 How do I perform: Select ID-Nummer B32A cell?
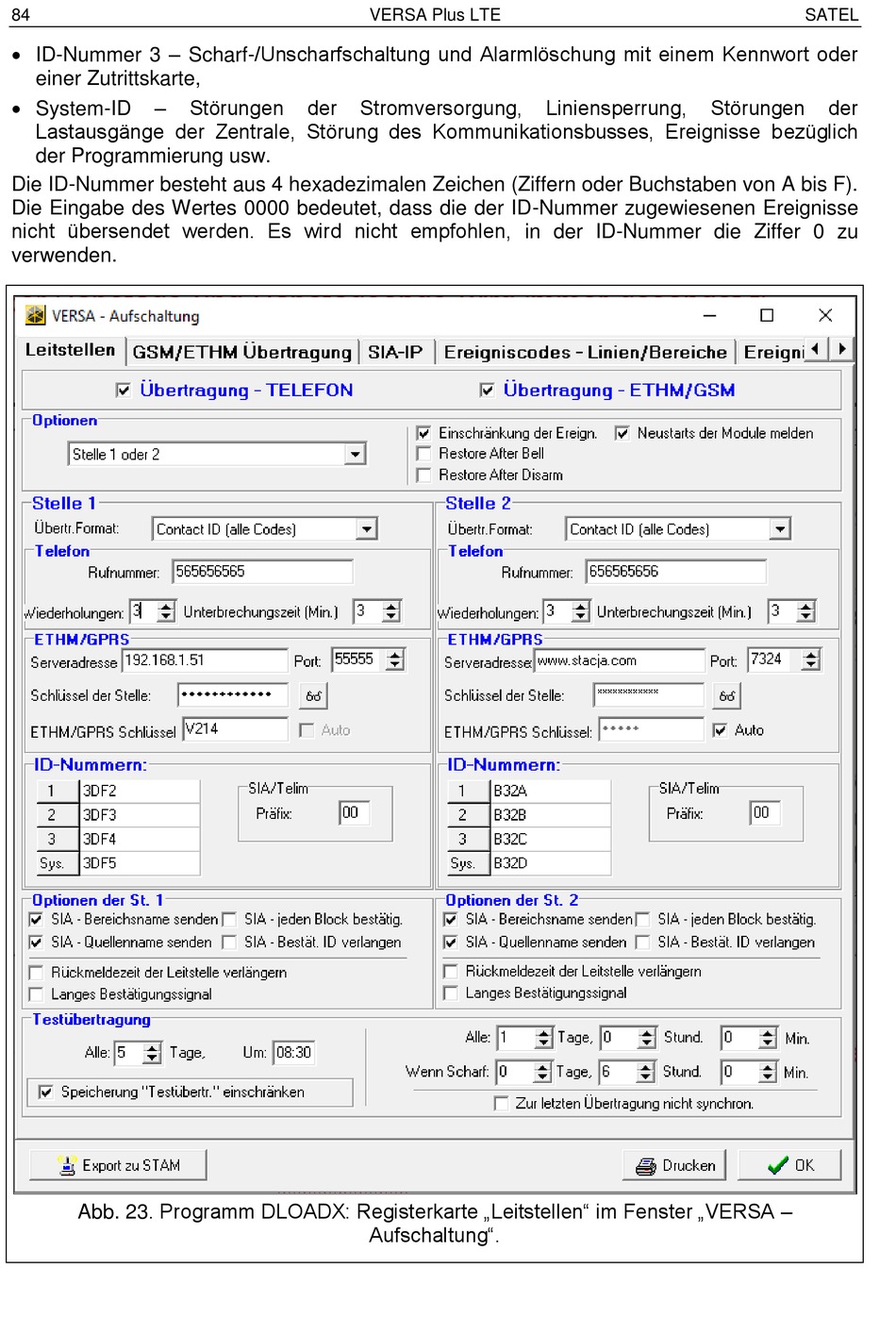[x=551, y=791]
